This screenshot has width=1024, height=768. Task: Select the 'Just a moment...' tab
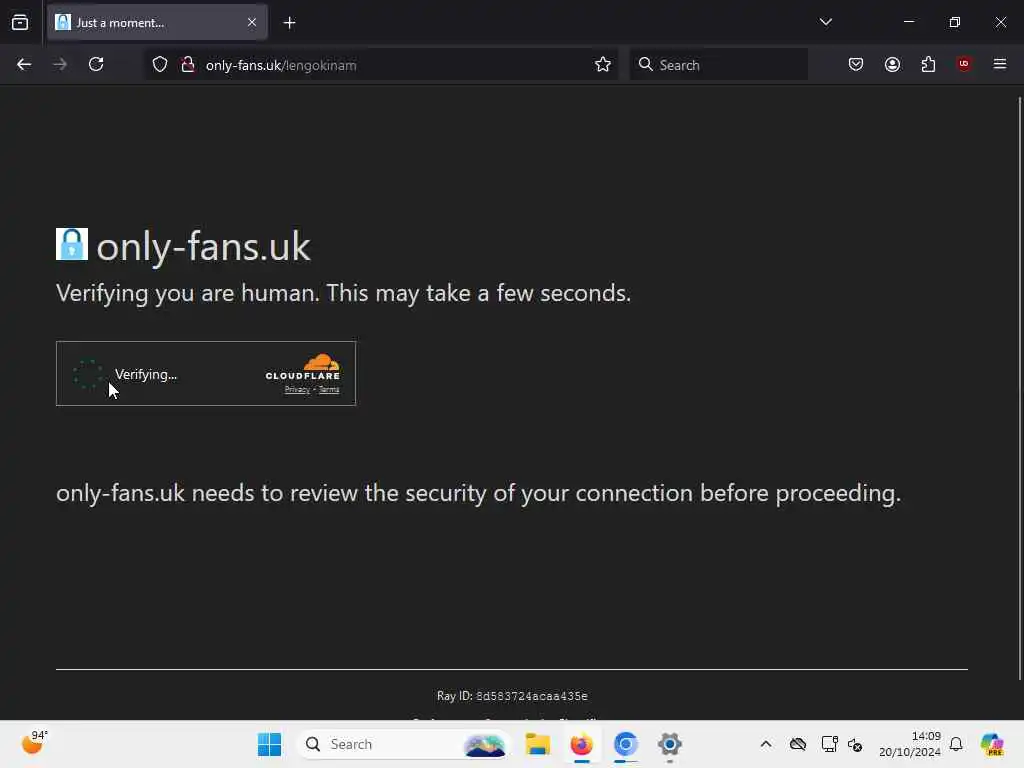150,22
